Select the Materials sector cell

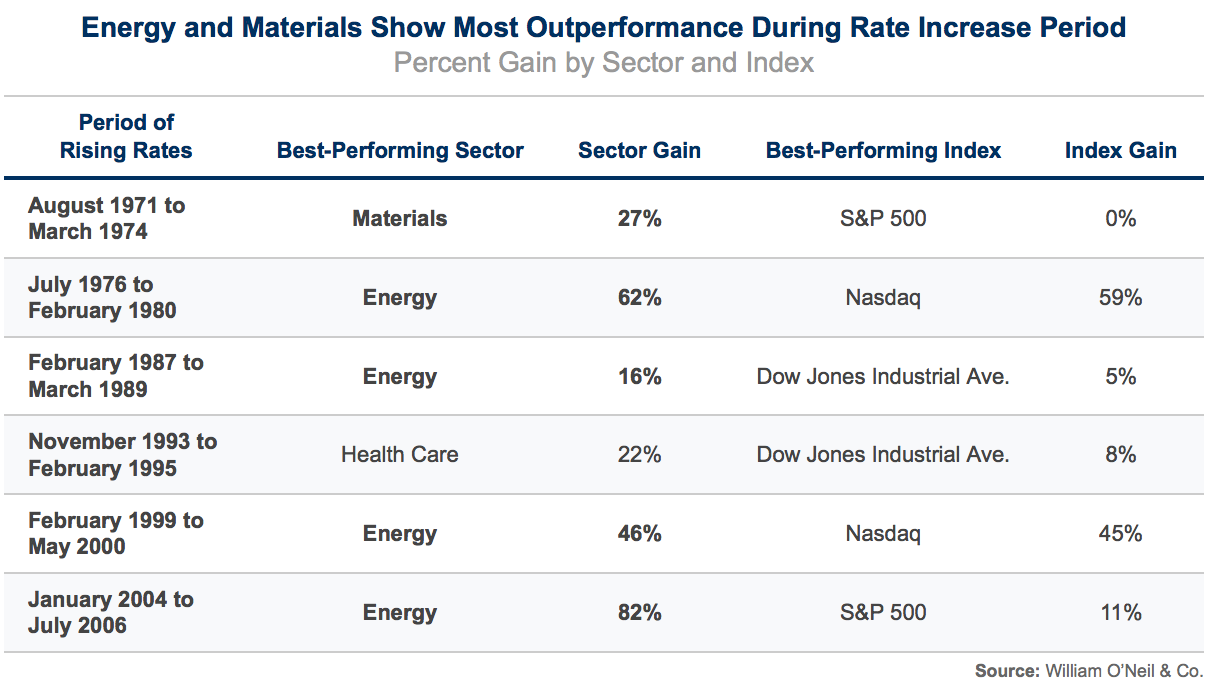point(400,218)
